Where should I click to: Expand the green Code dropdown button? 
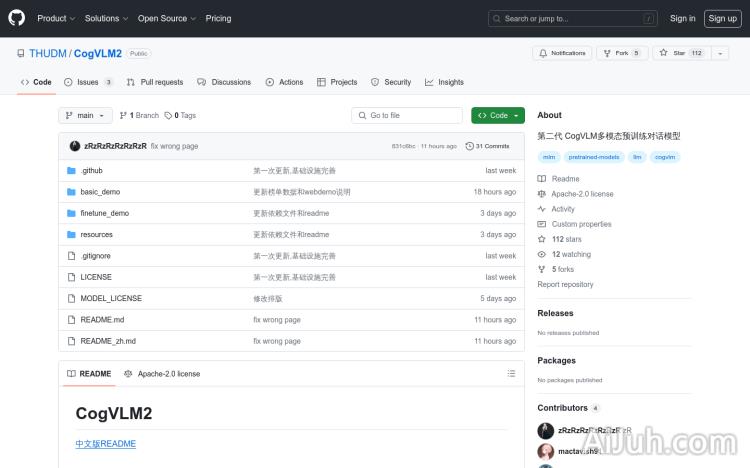coord(497,115)
